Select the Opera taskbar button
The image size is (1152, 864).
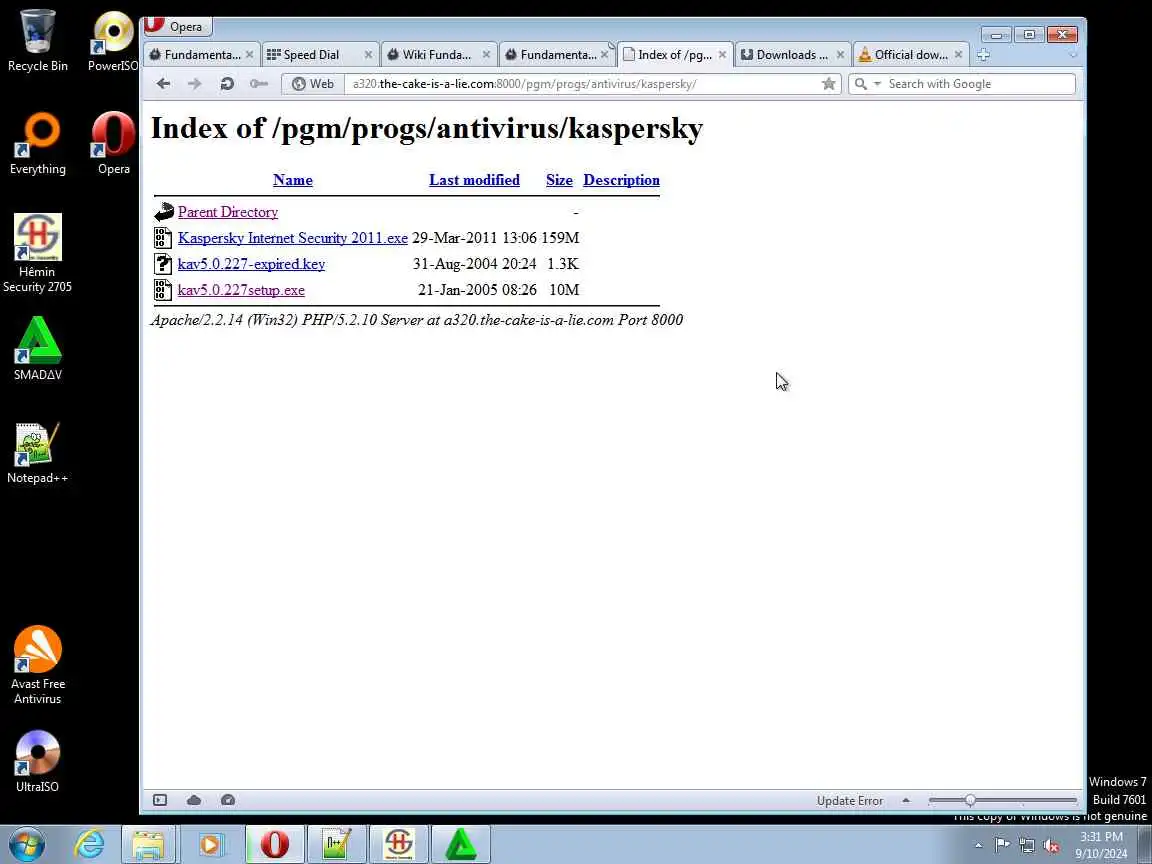coord(274,844)
